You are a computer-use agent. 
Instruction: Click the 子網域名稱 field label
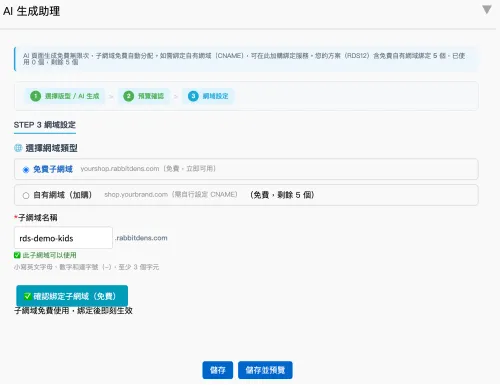36,218
